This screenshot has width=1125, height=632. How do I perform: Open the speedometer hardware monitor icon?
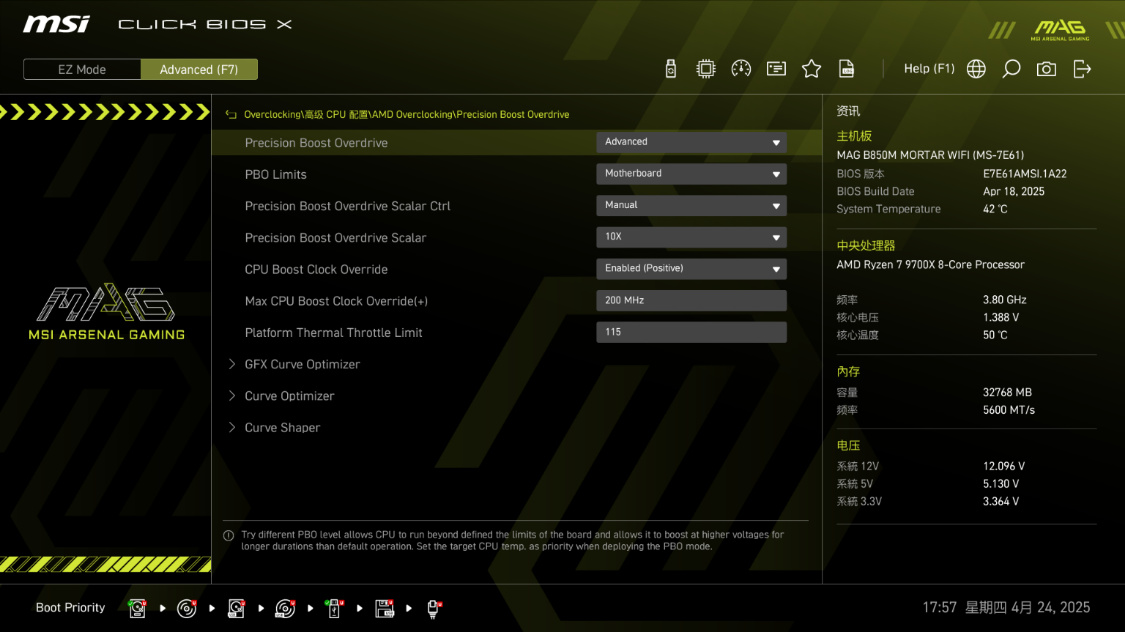coord(741,69)
